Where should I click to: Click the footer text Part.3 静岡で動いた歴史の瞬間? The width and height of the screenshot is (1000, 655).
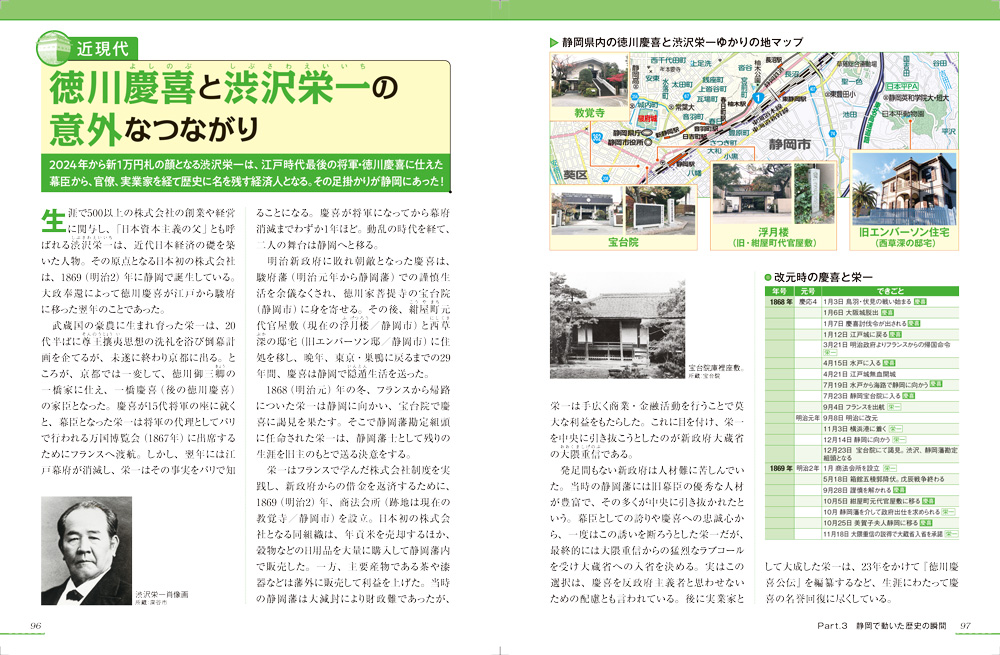click(x=882, y=626)
